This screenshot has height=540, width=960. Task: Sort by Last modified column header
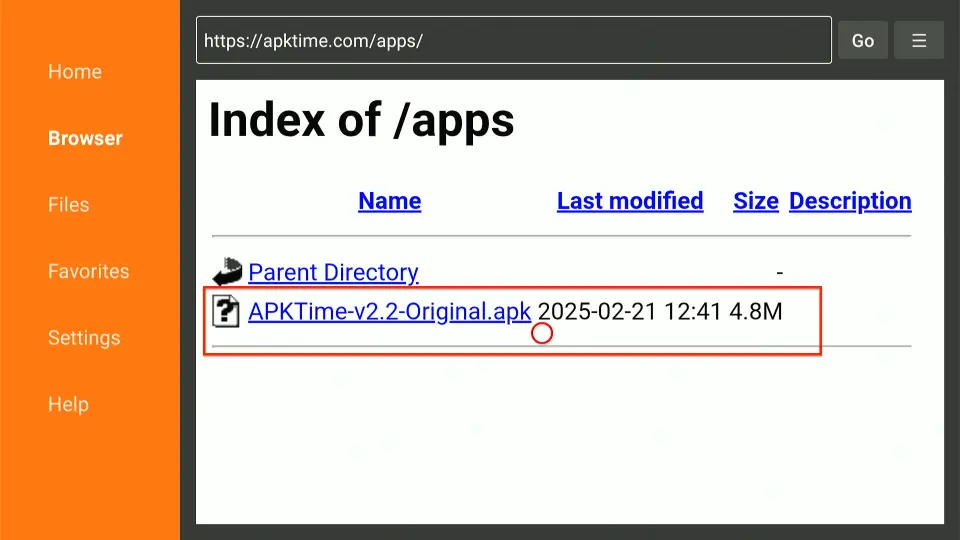(630, 201)
